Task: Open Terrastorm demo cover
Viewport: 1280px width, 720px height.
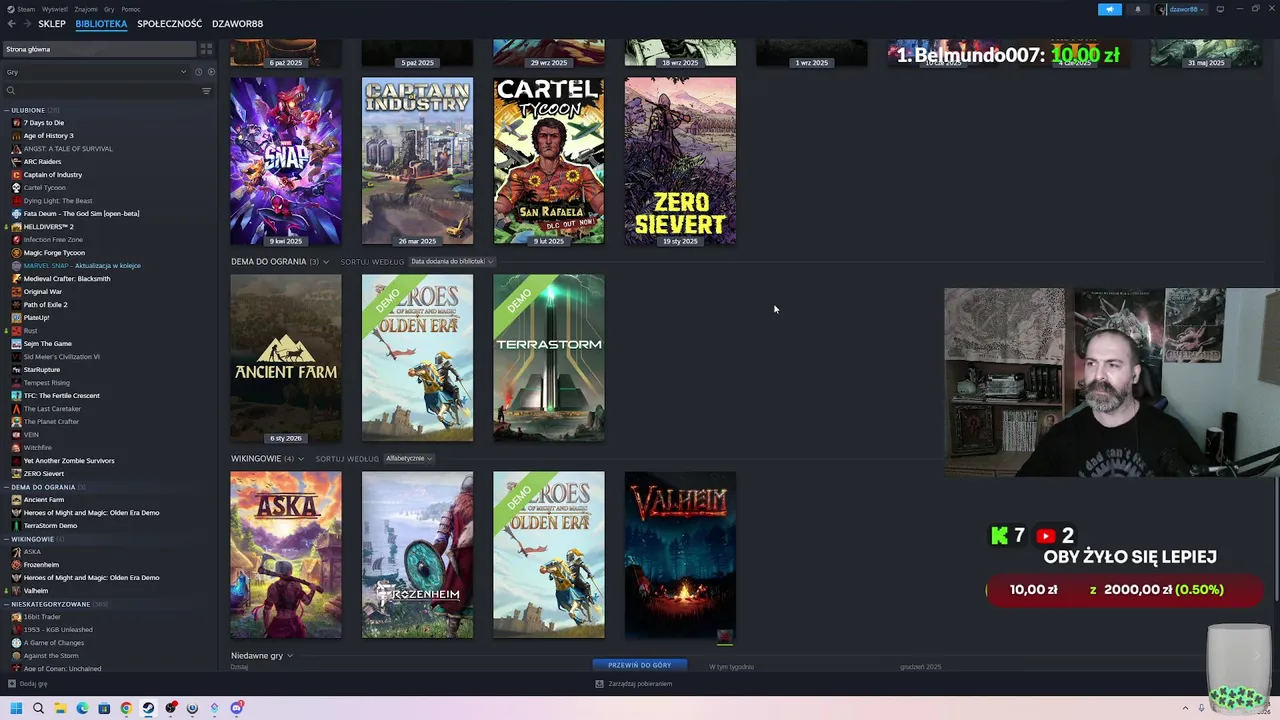Action: pos(549,358)
